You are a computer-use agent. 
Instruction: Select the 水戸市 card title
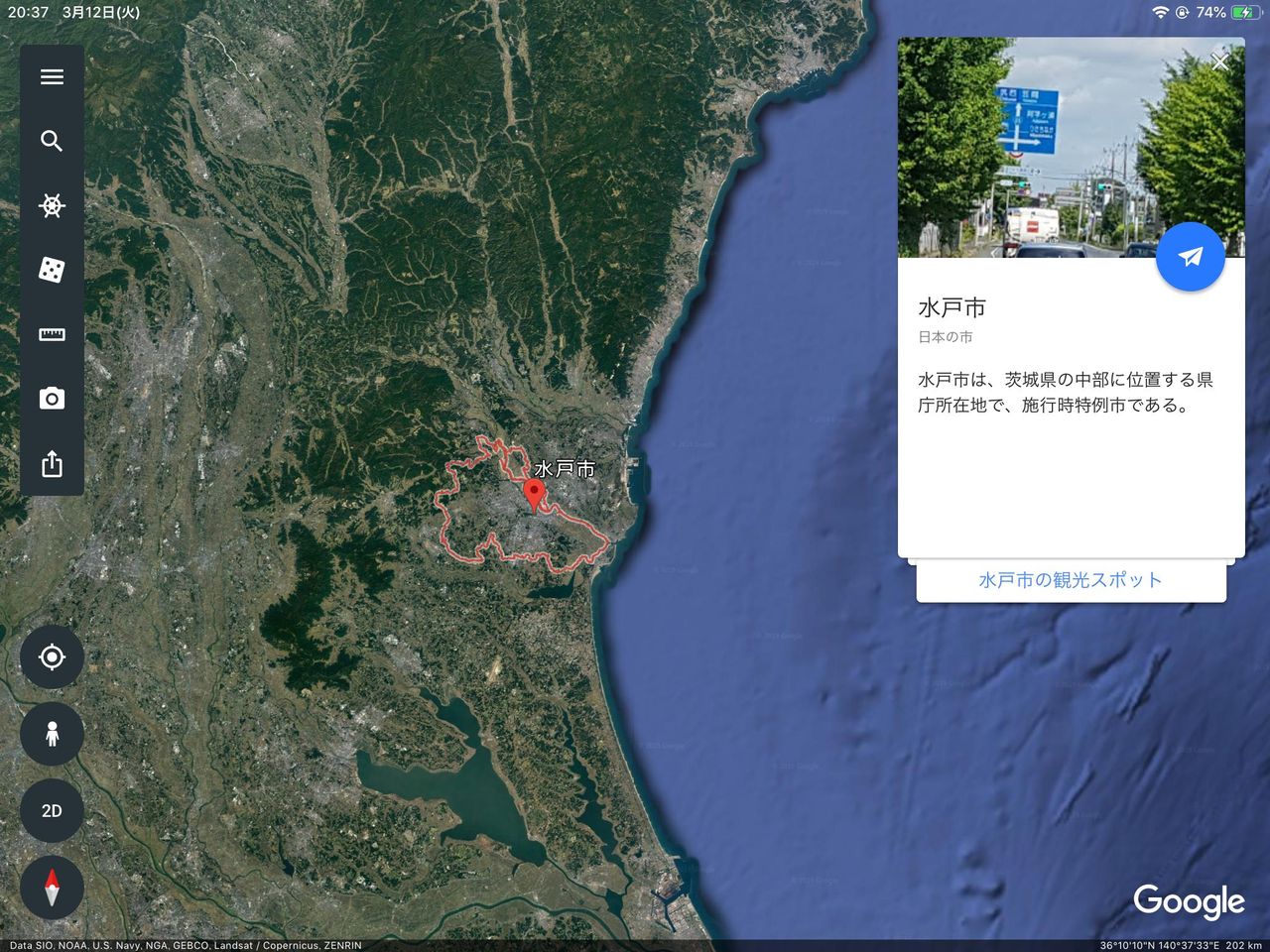[x=952, y=307]
